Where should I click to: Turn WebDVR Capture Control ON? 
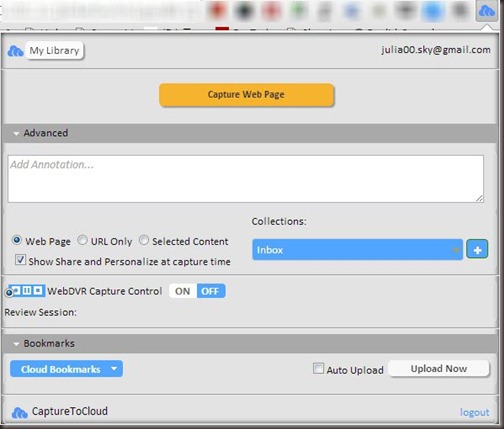click(x=183, y=291)
